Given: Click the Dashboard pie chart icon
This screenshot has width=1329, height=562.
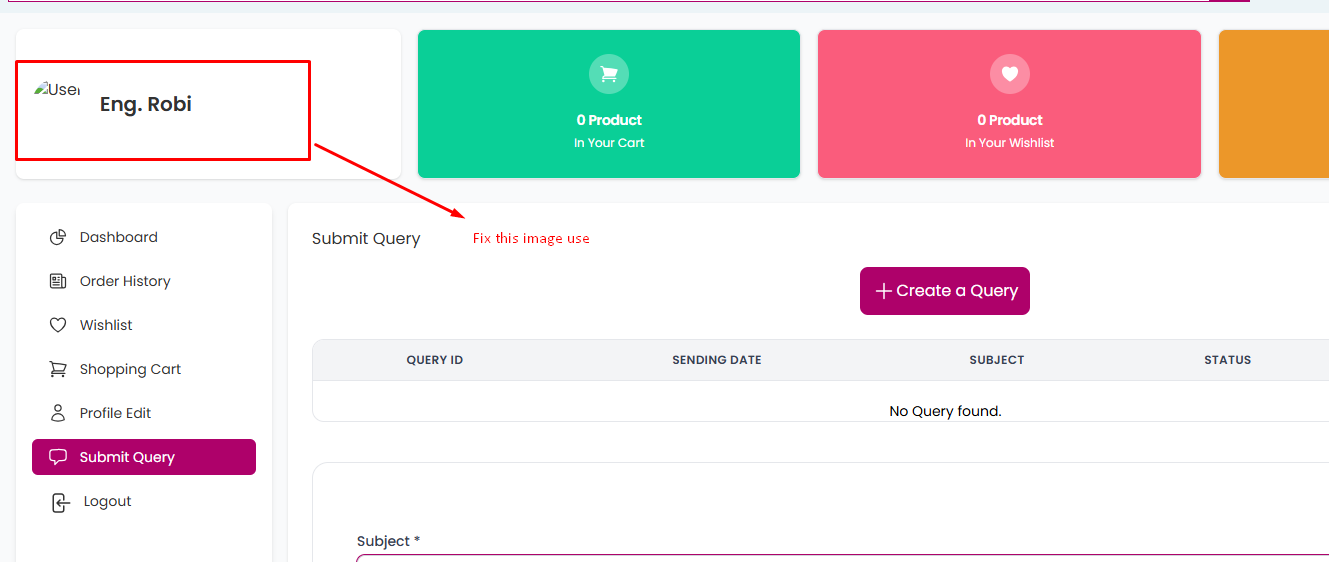Looking at the screenshot, I should tap(58, 237).
